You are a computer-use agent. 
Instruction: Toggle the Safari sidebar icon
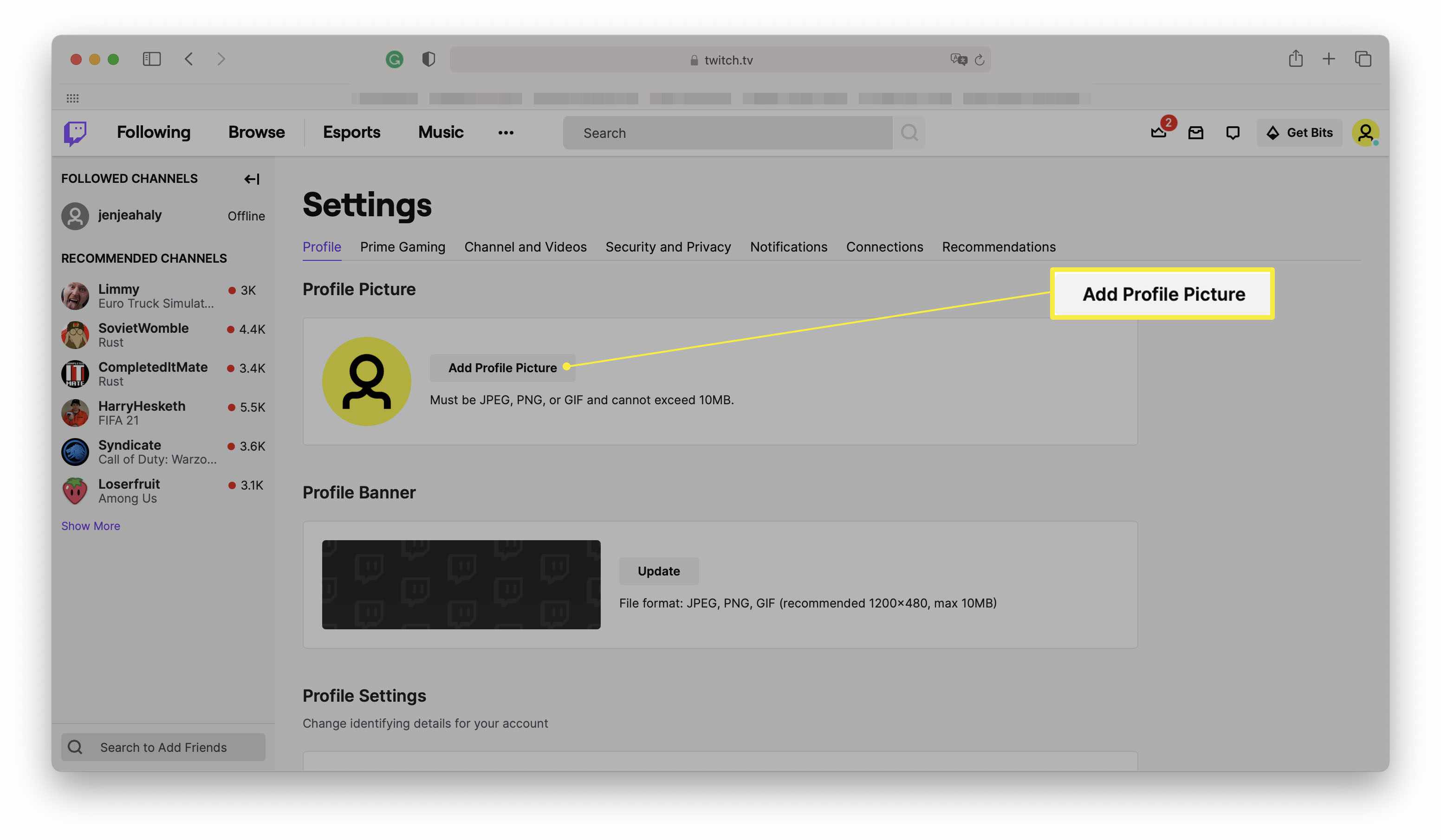tap(151, 59)
